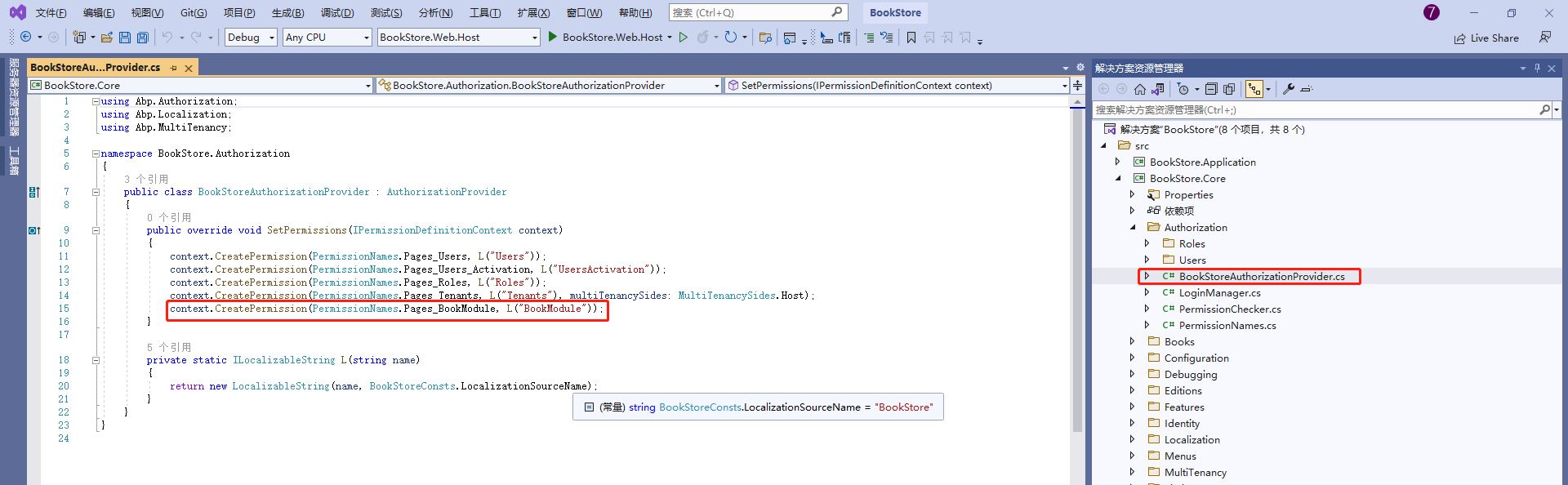The image size is (1568, 485).
Task: Click the Hot Reload flame icon
Action: (703, 38)
